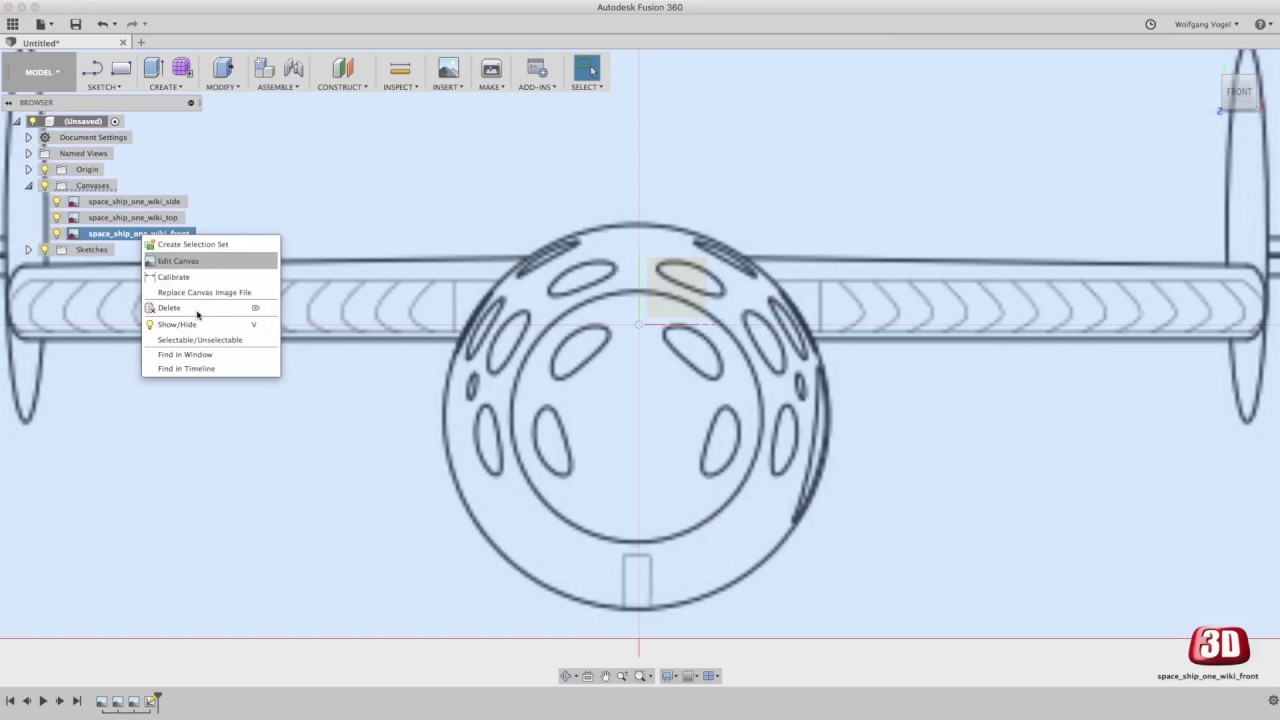Choose Create Selection Set from context menu
Screen dimensions: 1280x720
coord(211,244)
